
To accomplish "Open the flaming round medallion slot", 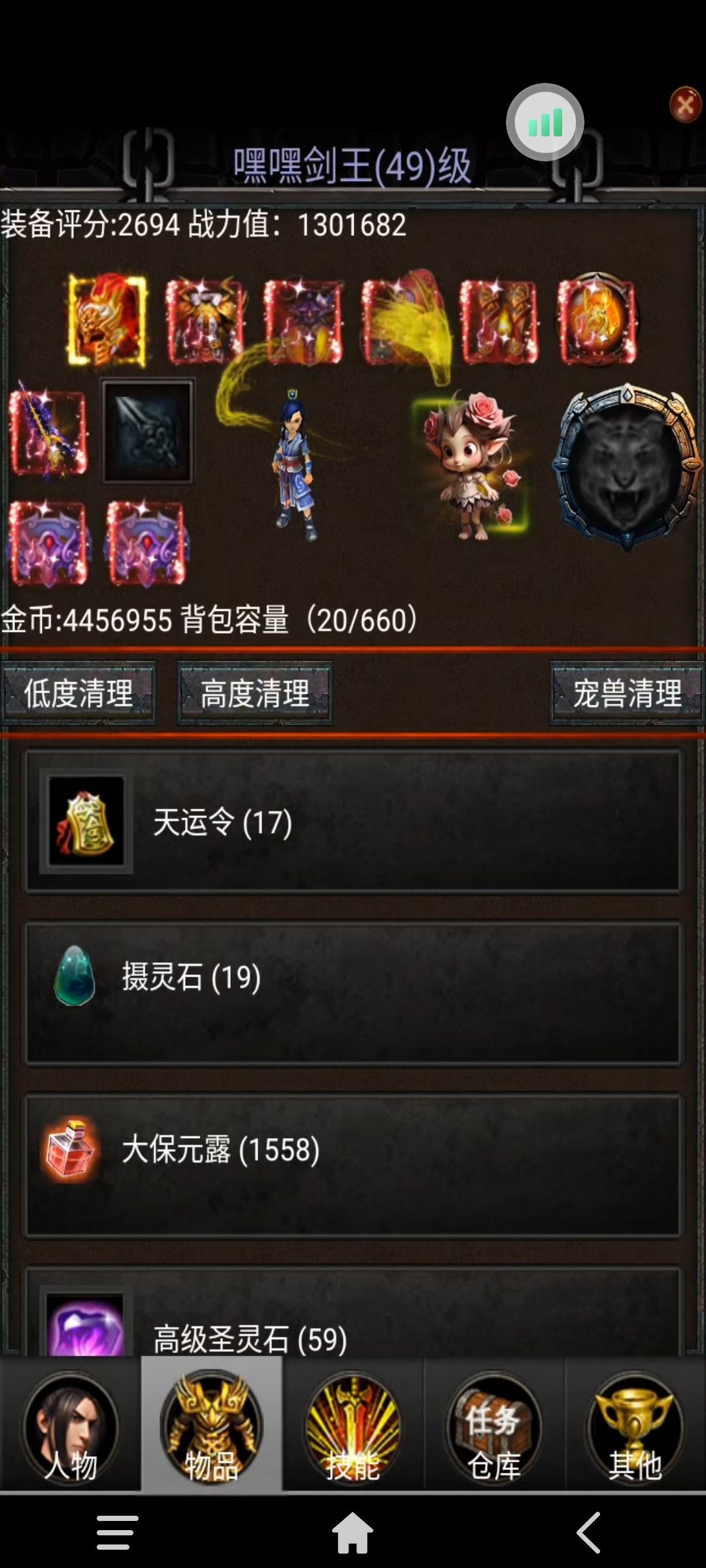I will click(596, 320).
